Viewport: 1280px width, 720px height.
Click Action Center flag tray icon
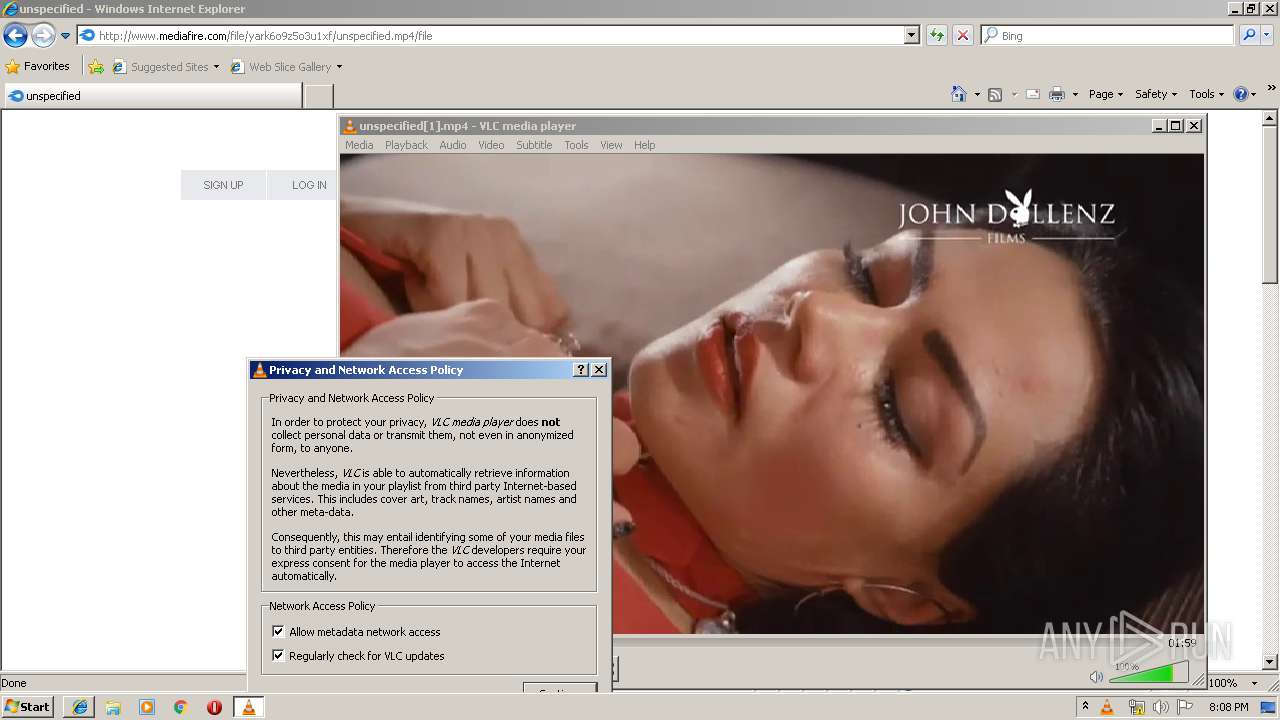tap(1185, 707)
